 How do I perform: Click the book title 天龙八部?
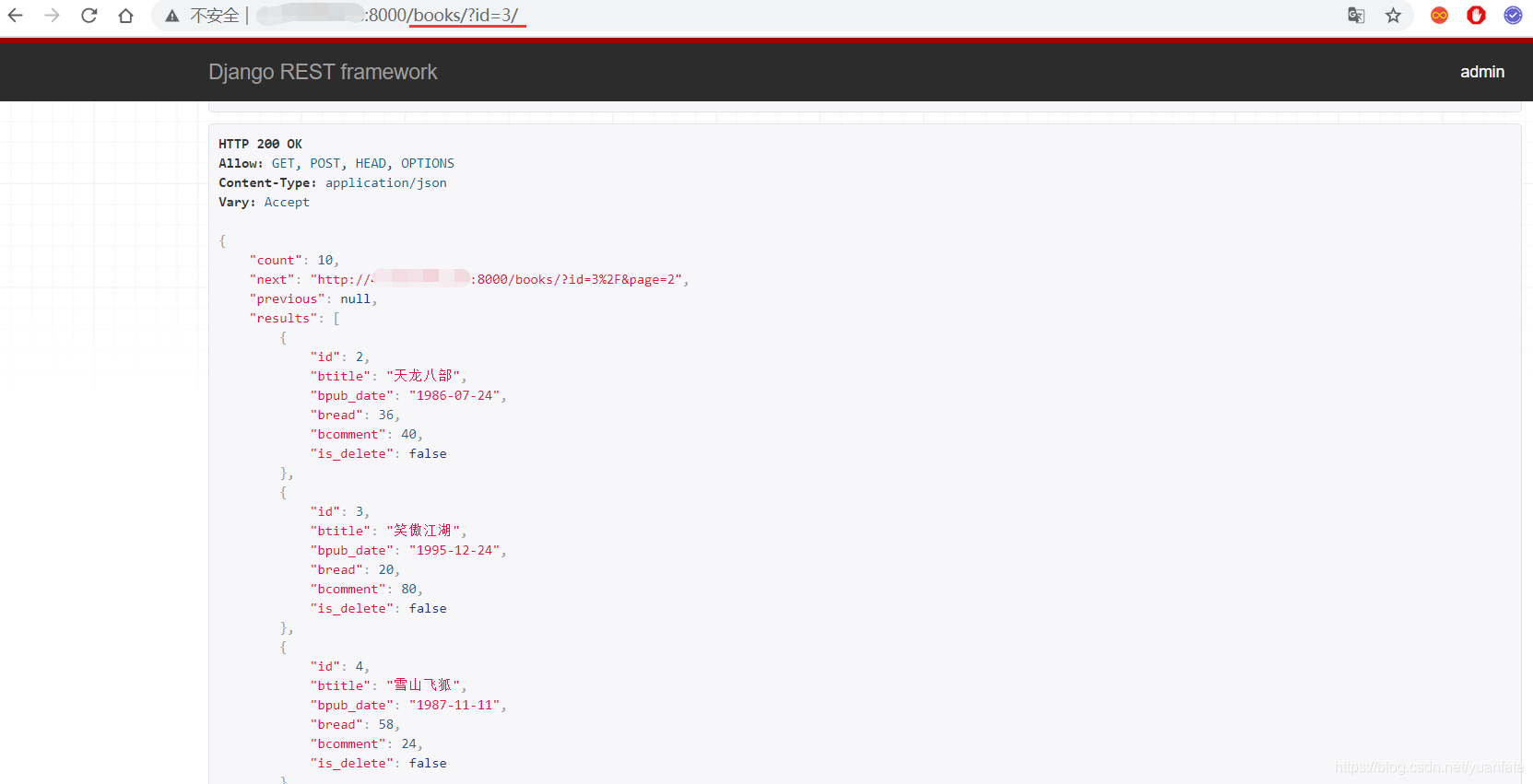pyautogui.click(x=423, y=376)
